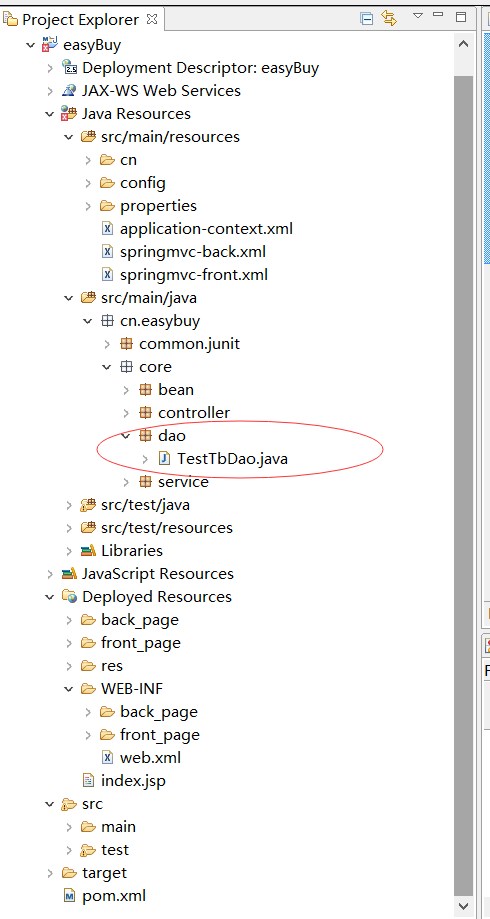Click the JAX-WS Web Services icon

(x=69, y=91)
